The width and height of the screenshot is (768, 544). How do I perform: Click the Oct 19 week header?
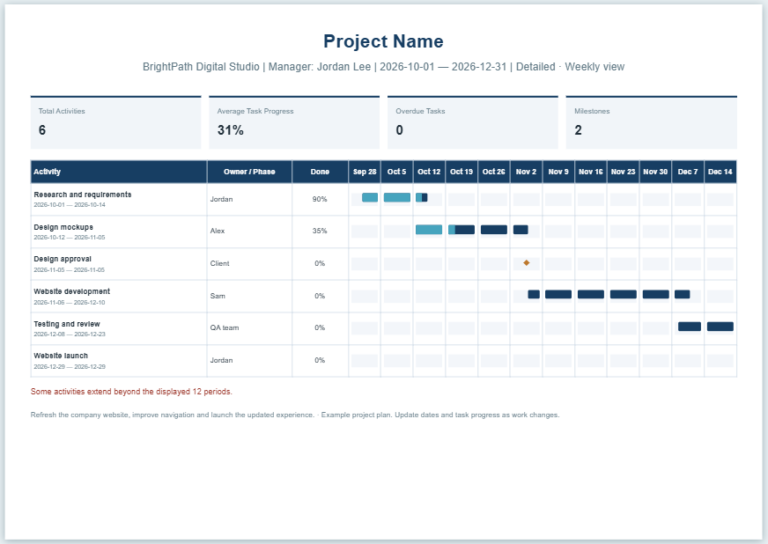[x=461, y=172]
